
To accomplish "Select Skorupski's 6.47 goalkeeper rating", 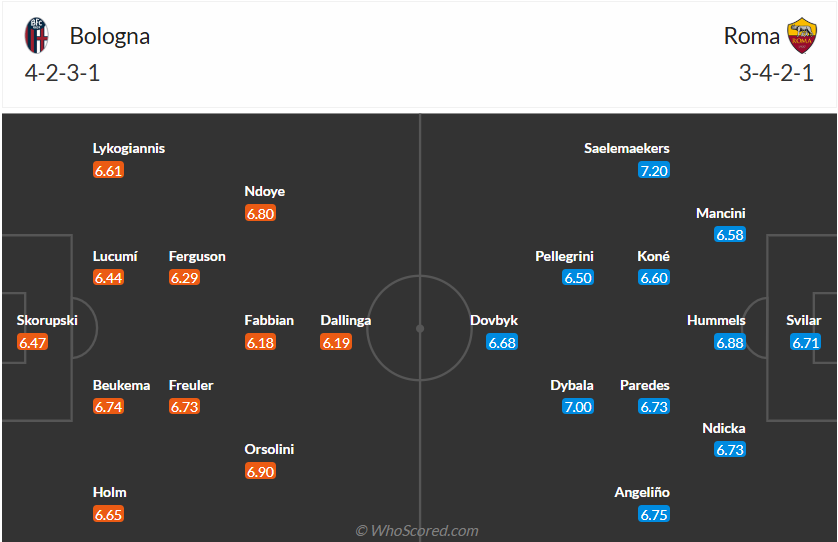I will tap(32, 342).
